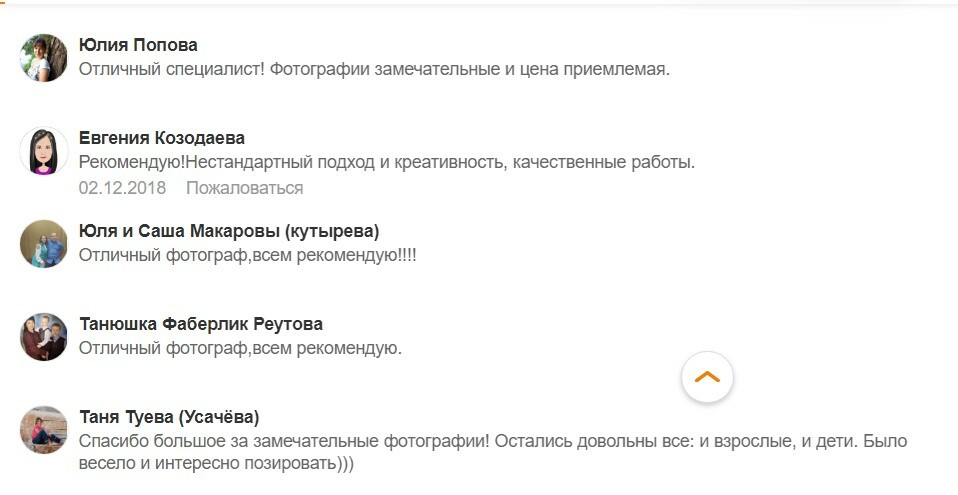958x495 pixels.
Task: Click the review ending with 'рекомендую!!!!'
Action: click(247, 255)
